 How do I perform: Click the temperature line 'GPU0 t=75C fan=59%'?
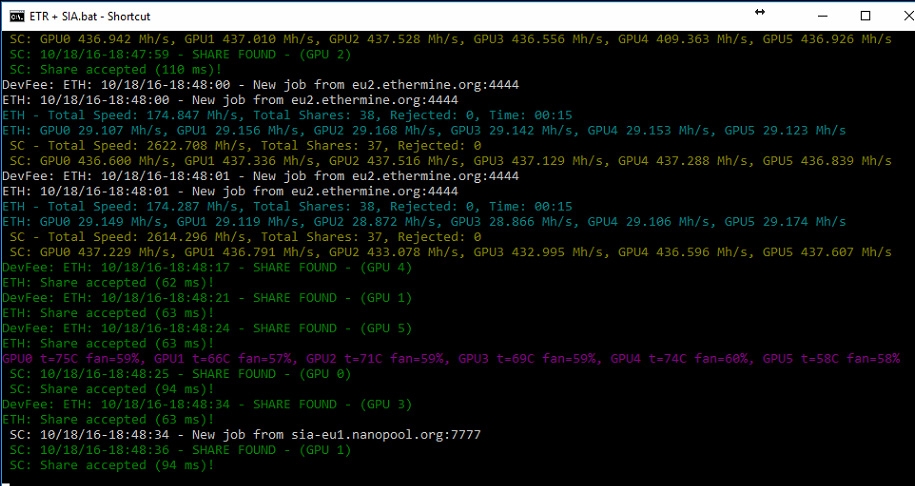[451, 358]
